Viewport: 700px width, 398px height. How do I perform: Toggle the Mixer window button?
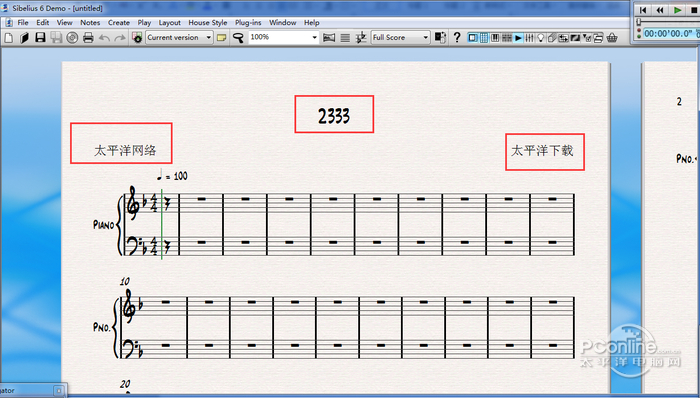click(529, 37)
